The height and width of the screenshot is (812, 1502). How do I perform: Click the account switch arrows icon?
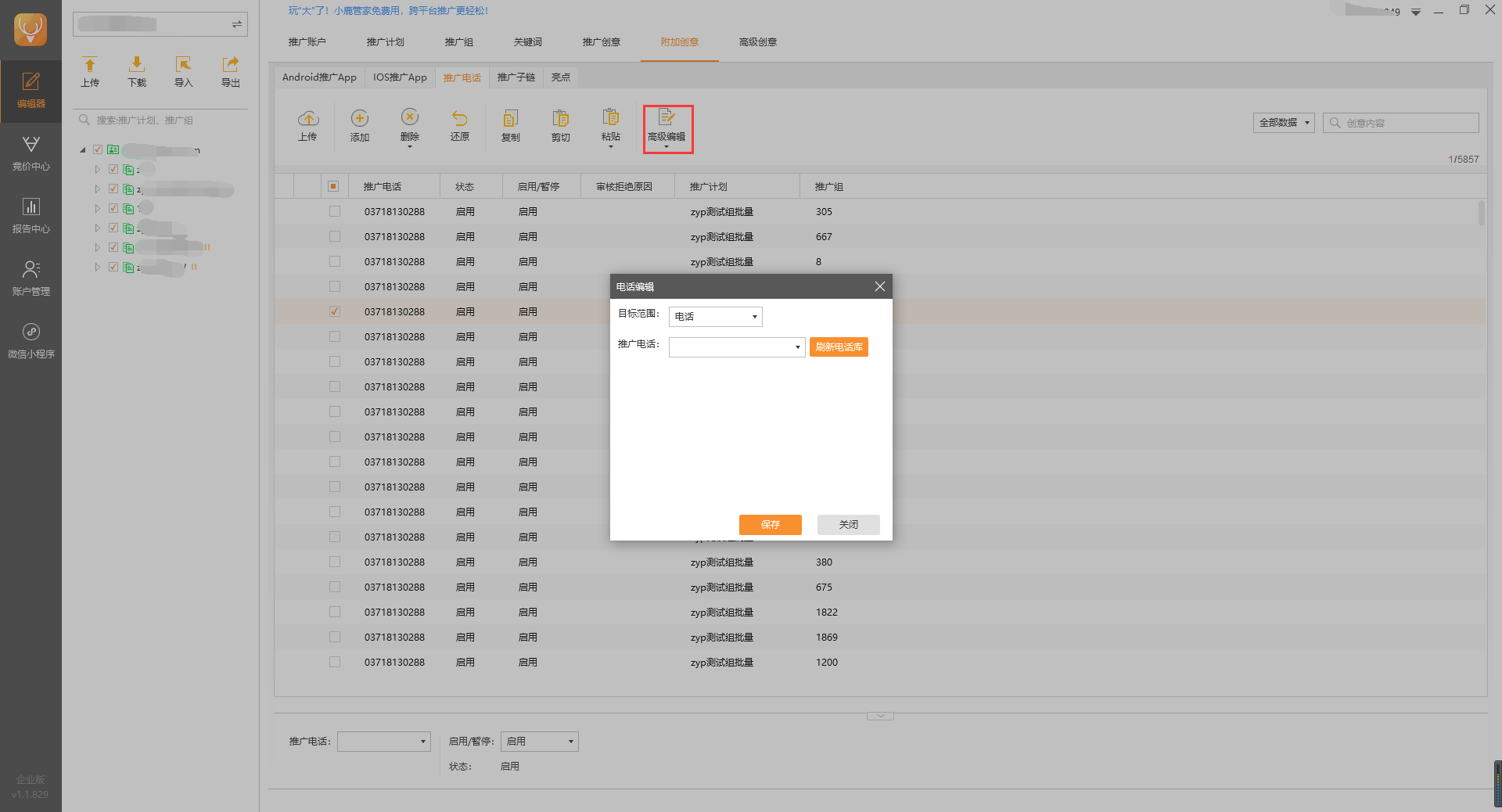(x=236, y=25)
